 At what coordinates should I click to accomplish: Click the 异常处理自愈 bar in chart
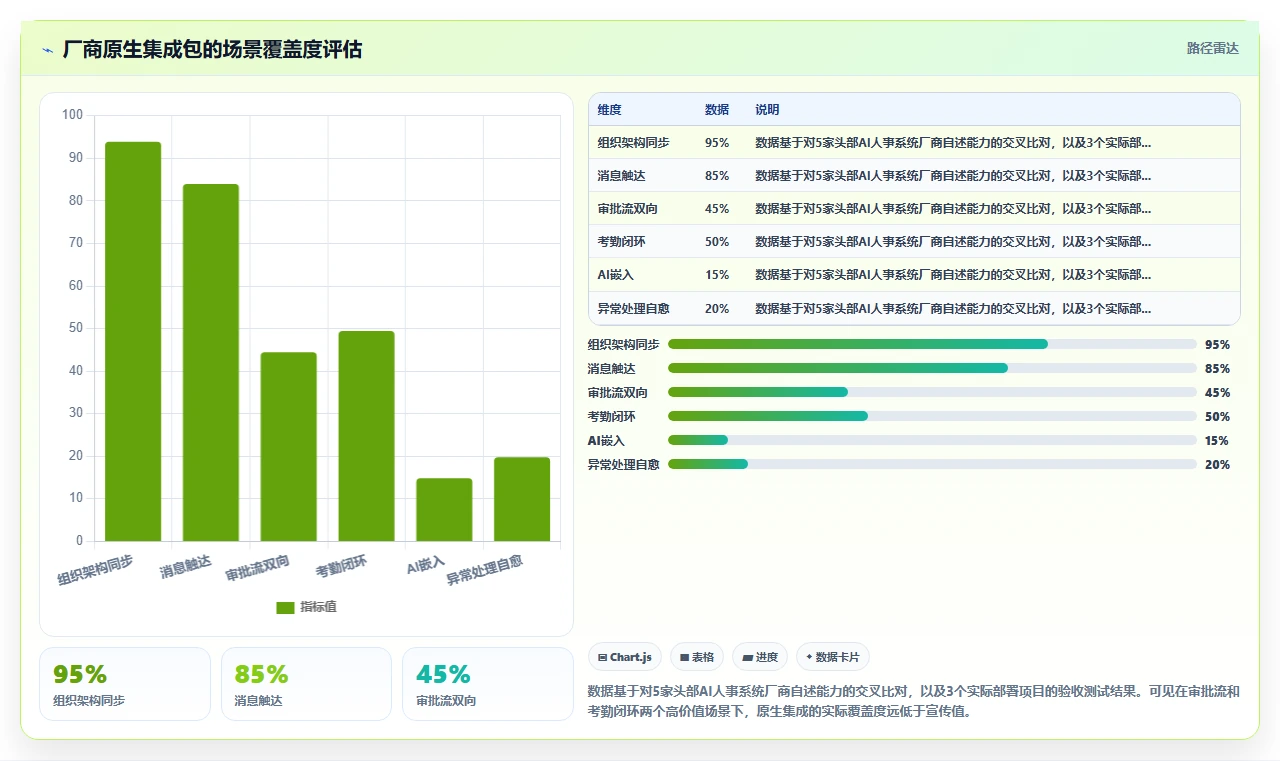click(x=522, y=500)
